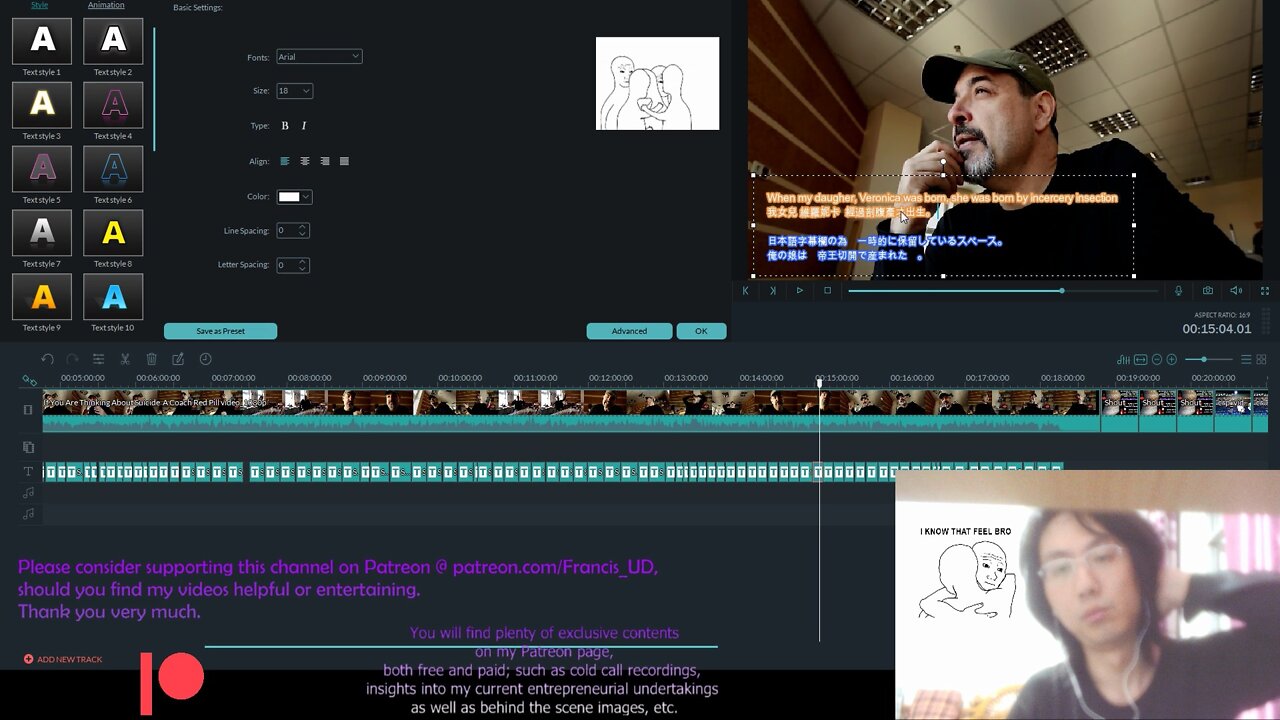Toggle bold text type

coord(285,126)
